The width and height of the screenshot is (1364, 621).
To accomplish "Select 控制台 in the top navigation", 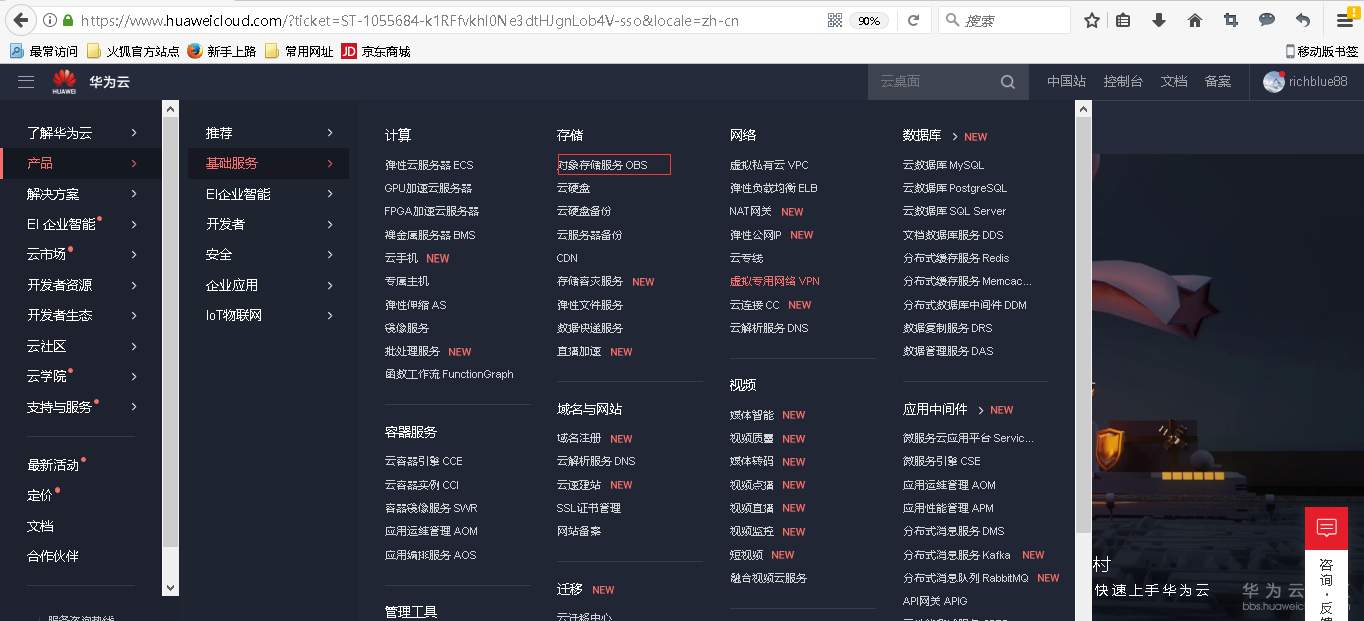I will (1123, 82).
